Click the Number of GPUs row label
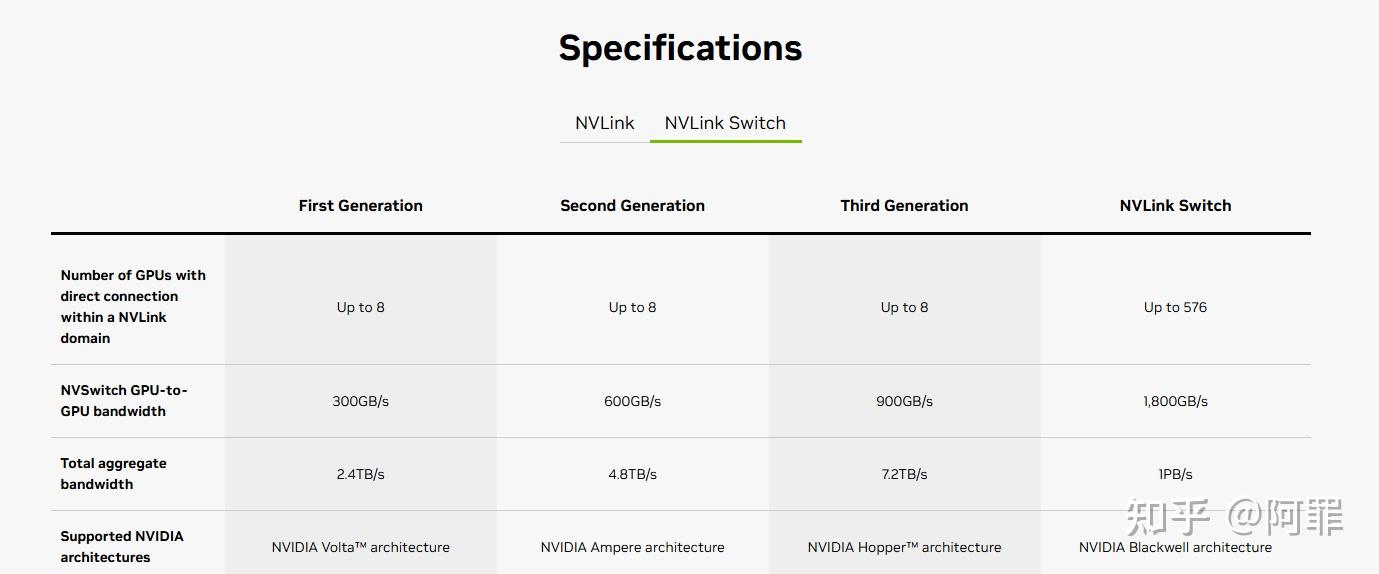 point(133,306)
